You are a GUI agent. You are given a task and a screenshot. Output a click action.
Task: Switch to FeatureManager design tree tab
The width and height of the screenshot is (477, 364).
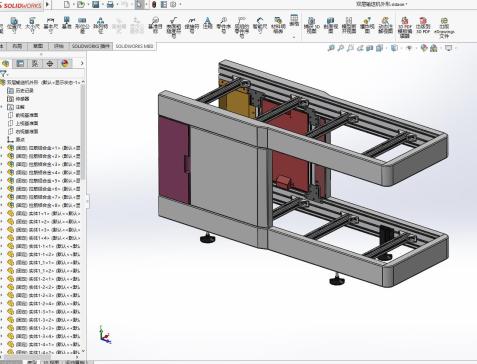(x=5, y=63)
